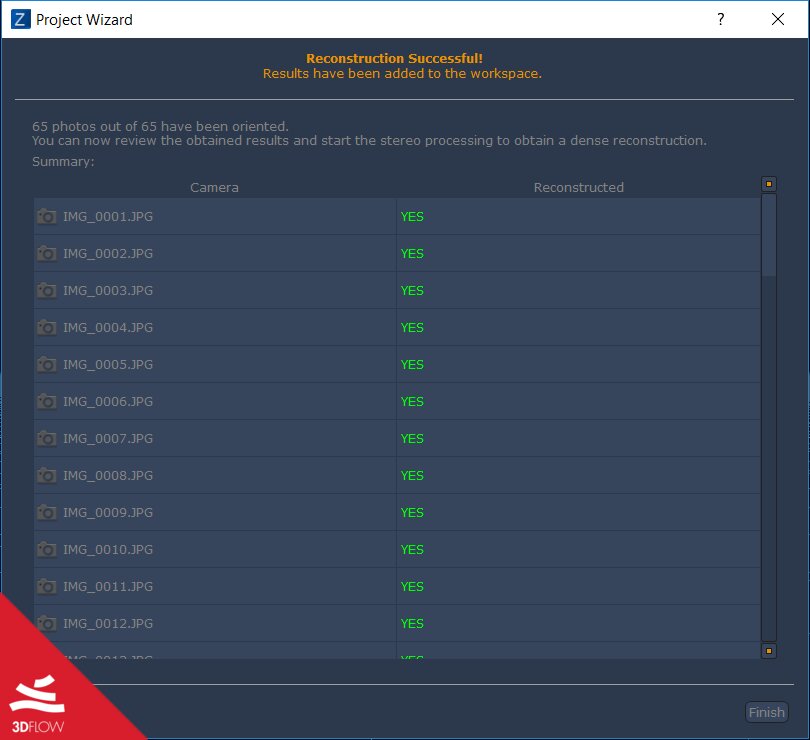Click camera icon for IMG_0007.JPG
Image resolution: width=810 pixels, height=740 pixels.
coord(46,438)
